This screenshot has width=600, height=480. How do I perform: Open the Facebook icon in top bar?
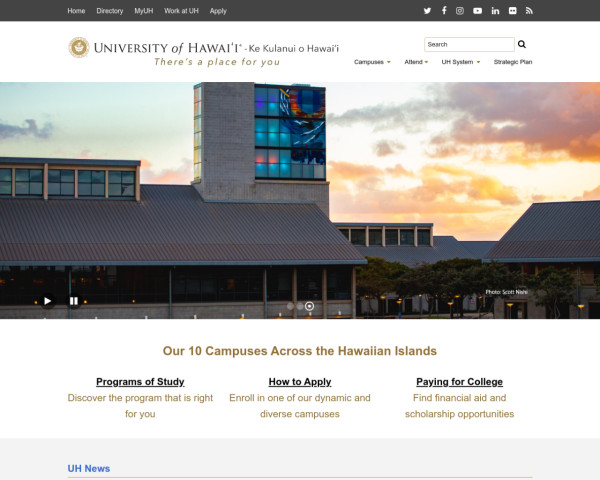click(444, 10)
